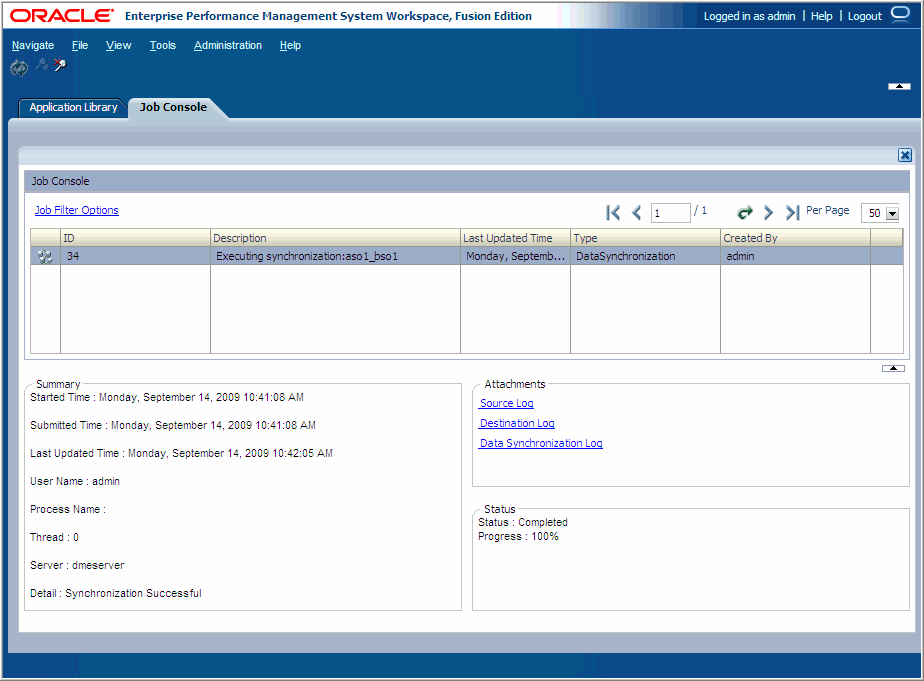Jump to last page of jobs
This screenshot has width=924, height=681.
tap(790, 212)
